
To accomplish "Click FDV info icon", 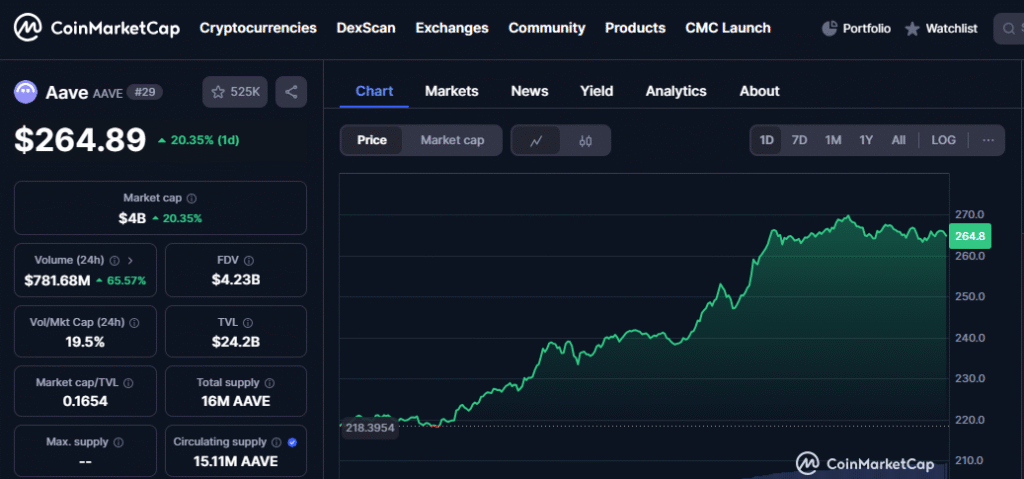I will (x=249, y=260).
